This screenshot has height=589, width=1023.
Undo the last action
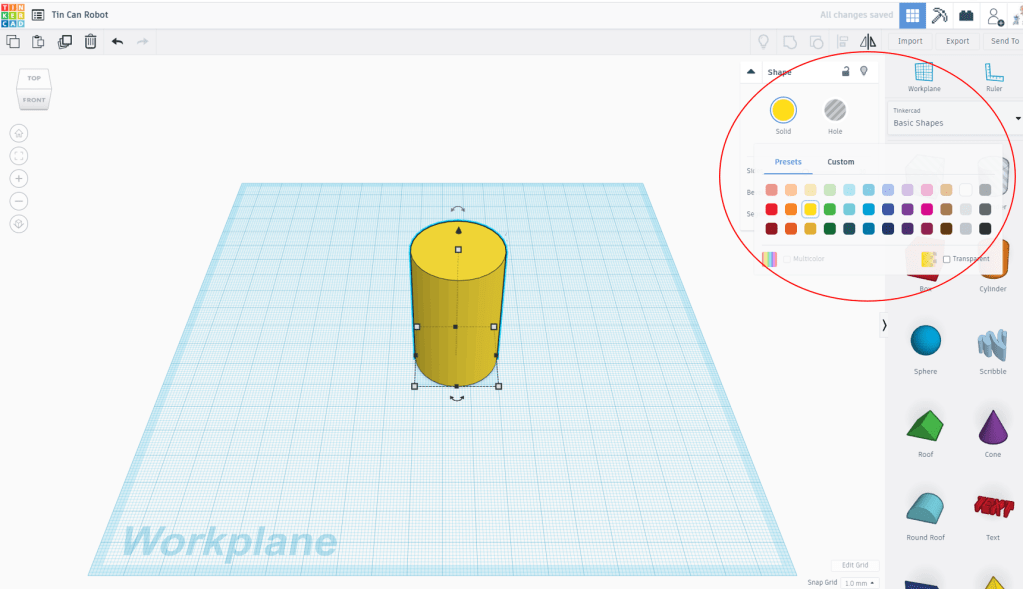(117, 41)
